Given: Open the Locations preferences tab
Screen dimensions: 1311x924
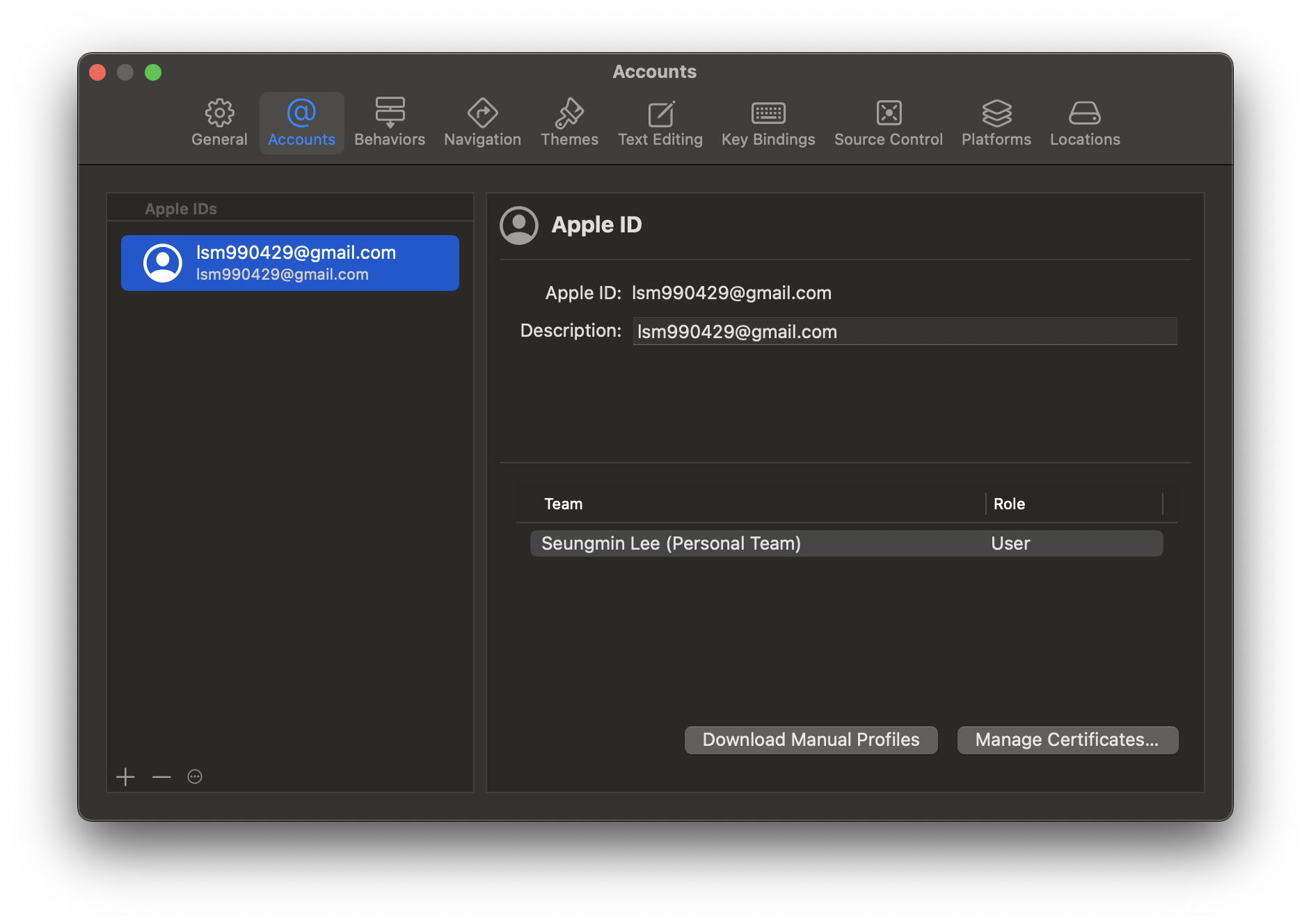Looking at the screenshot, I should point(1085,123).
